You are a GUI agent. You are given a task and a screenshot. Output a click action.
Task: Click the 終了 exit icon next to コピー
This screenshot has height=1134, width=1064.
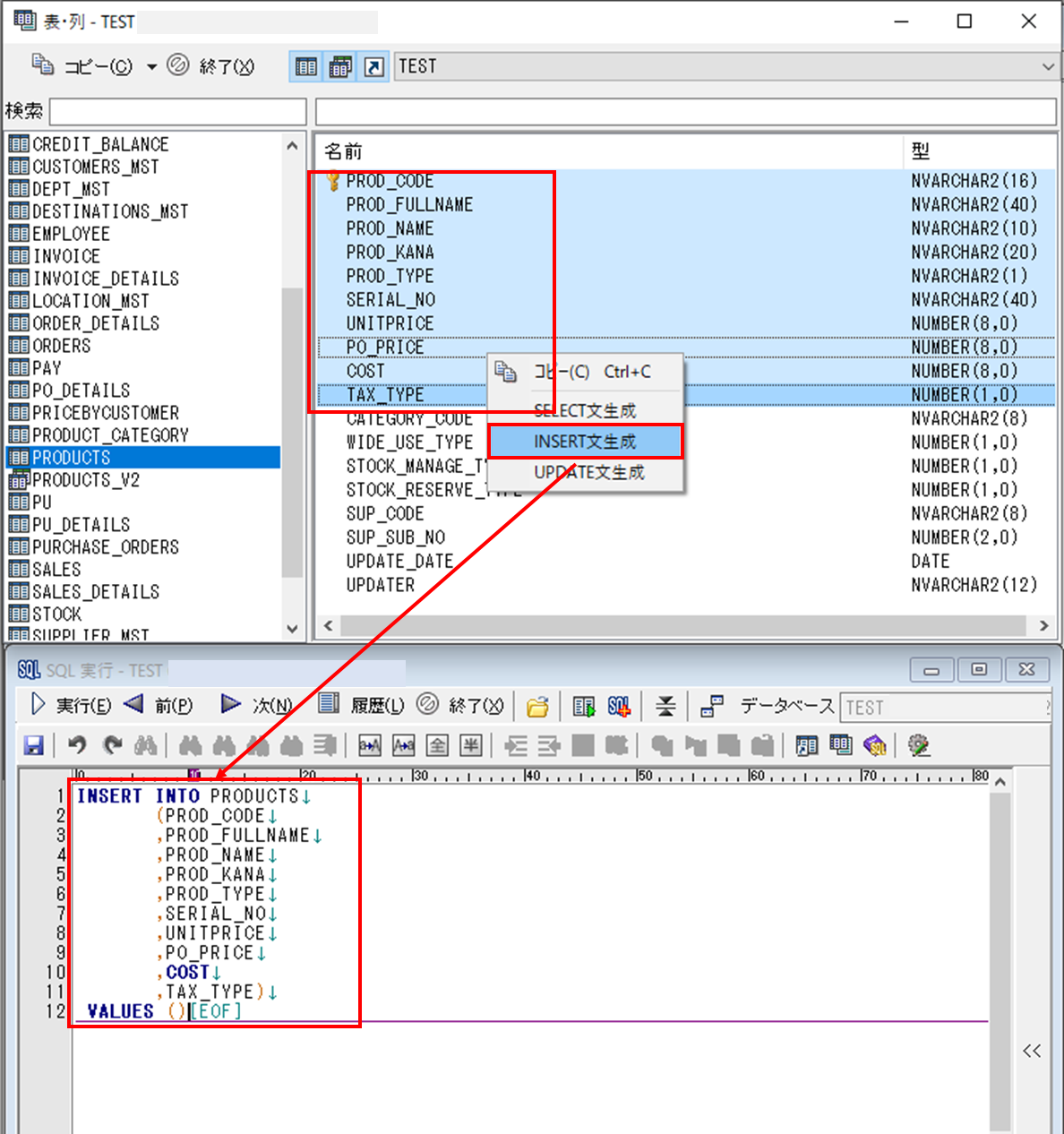point(179,65)
